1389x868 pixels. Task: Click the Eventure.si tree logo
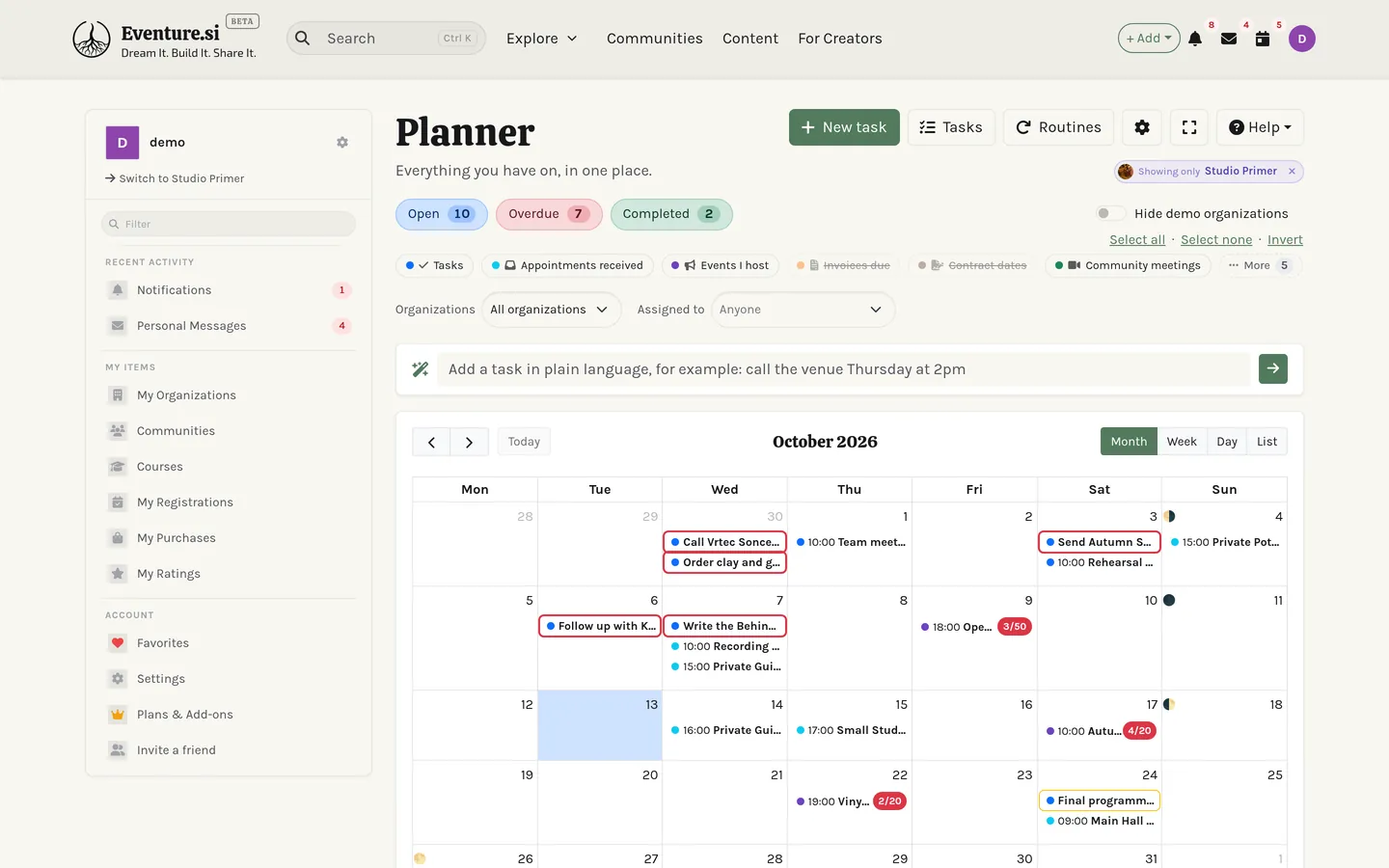(92, 40)
